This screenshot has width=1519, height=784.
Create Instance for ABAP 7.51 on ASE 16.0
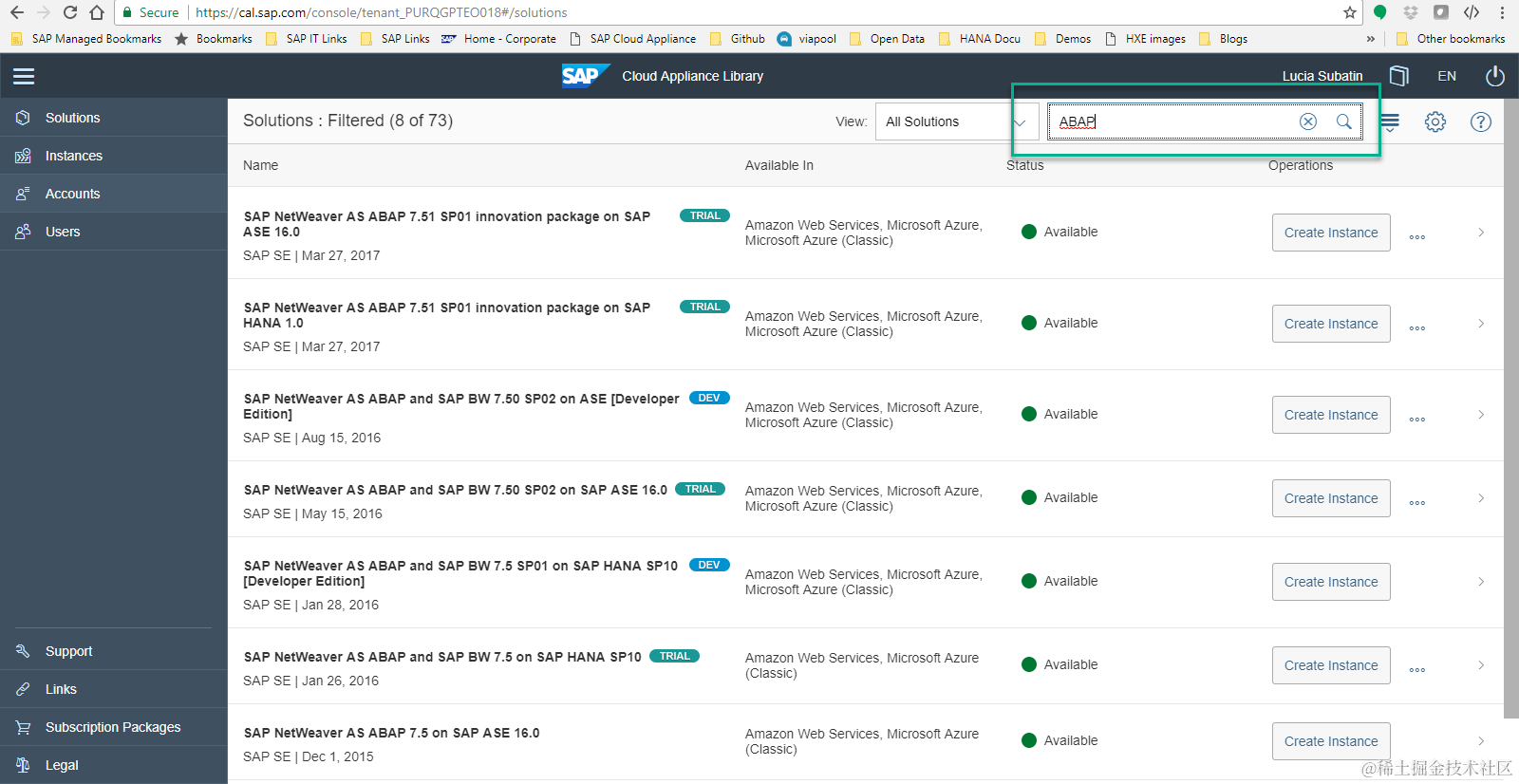tap(1331, 233)
